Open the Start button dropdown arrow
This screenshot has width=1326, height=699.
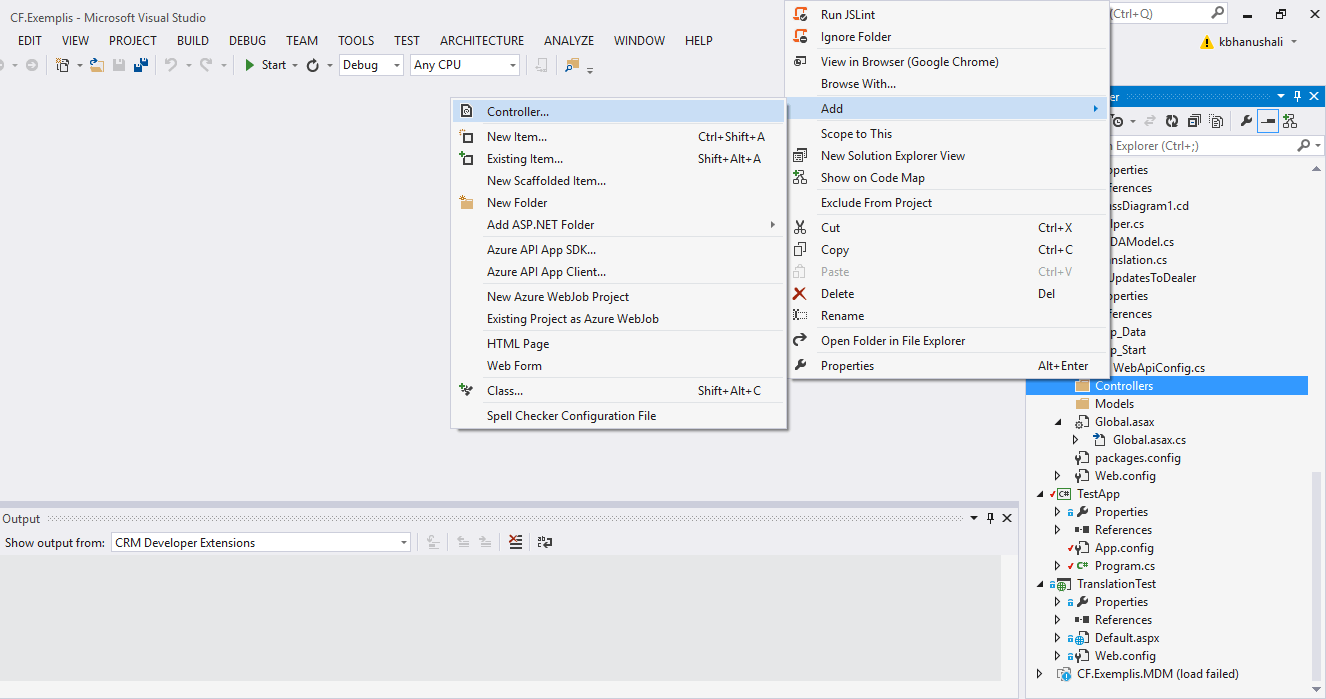(x=294, y=65)
